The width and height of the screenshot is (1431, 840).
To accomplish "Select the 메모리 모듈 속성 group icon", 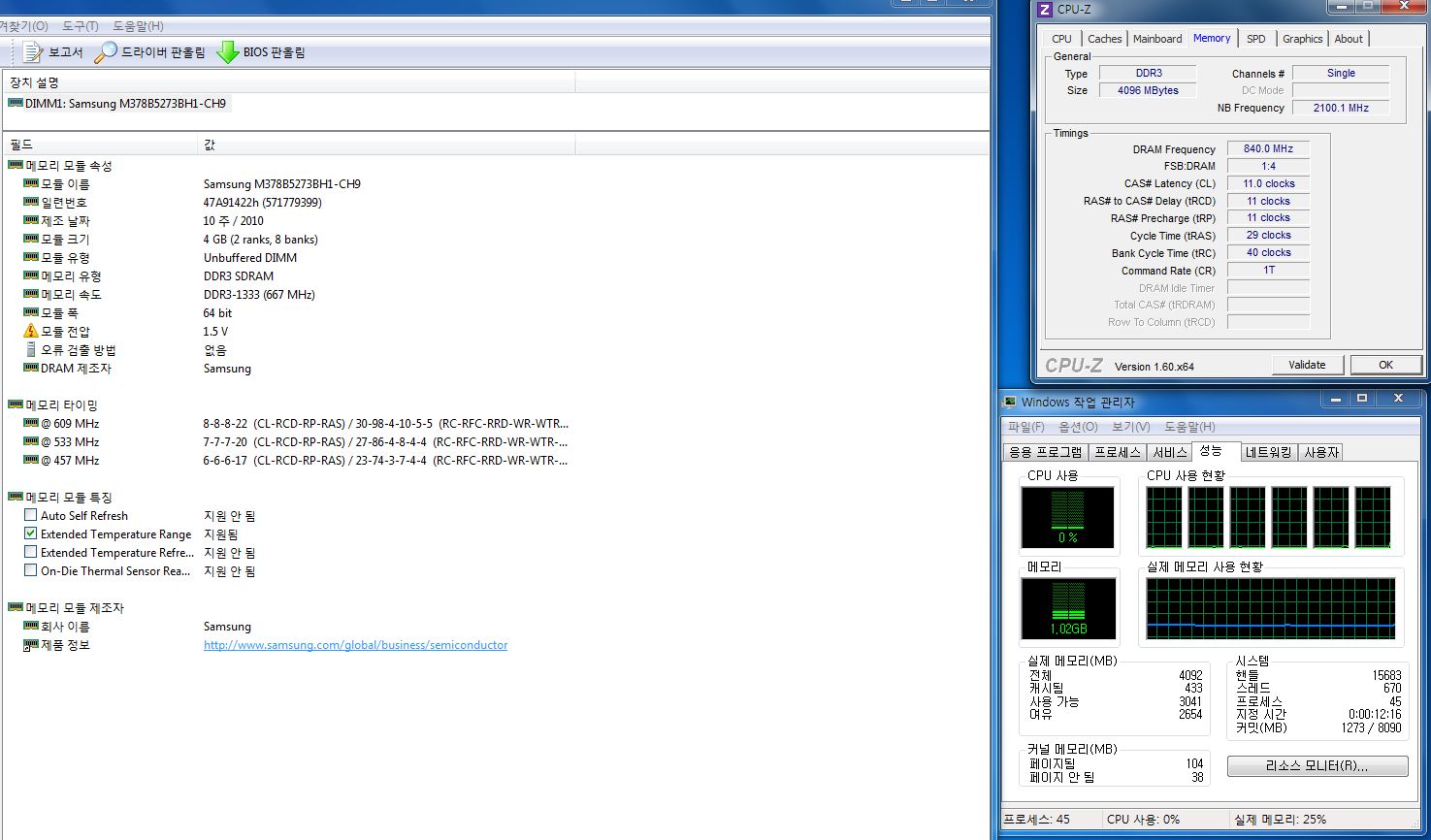I will [16, 165].
